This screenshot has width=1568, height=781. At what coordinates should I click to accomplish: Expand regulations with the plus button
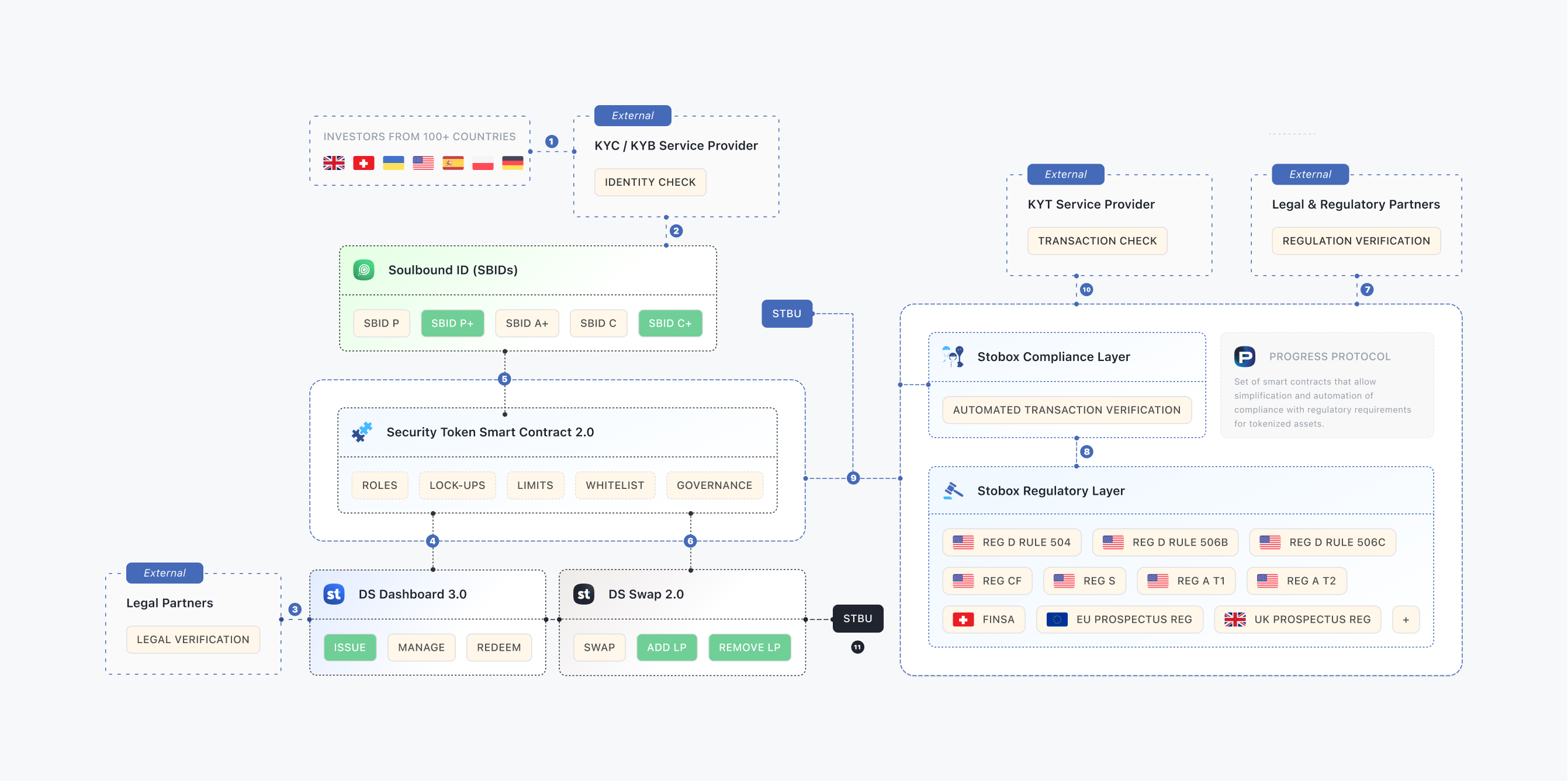tap(1406, 619)
